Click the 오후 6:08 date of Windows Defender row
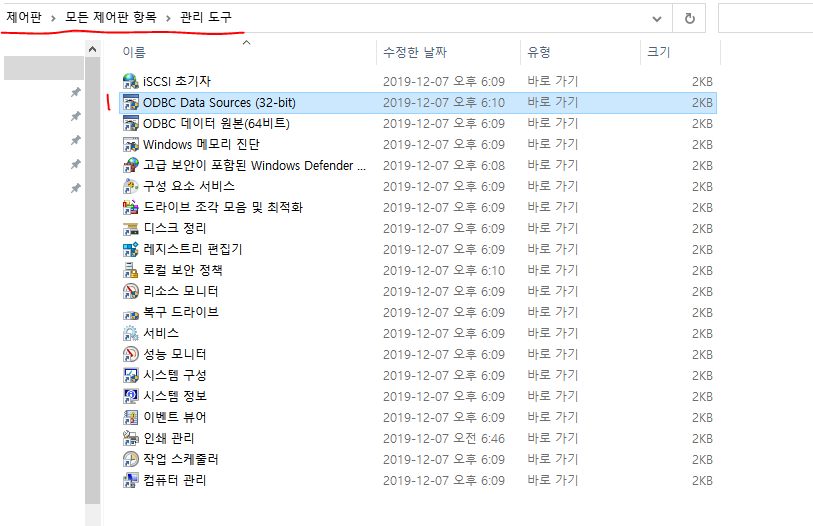The image size is (813, 526). click(444, 165)
